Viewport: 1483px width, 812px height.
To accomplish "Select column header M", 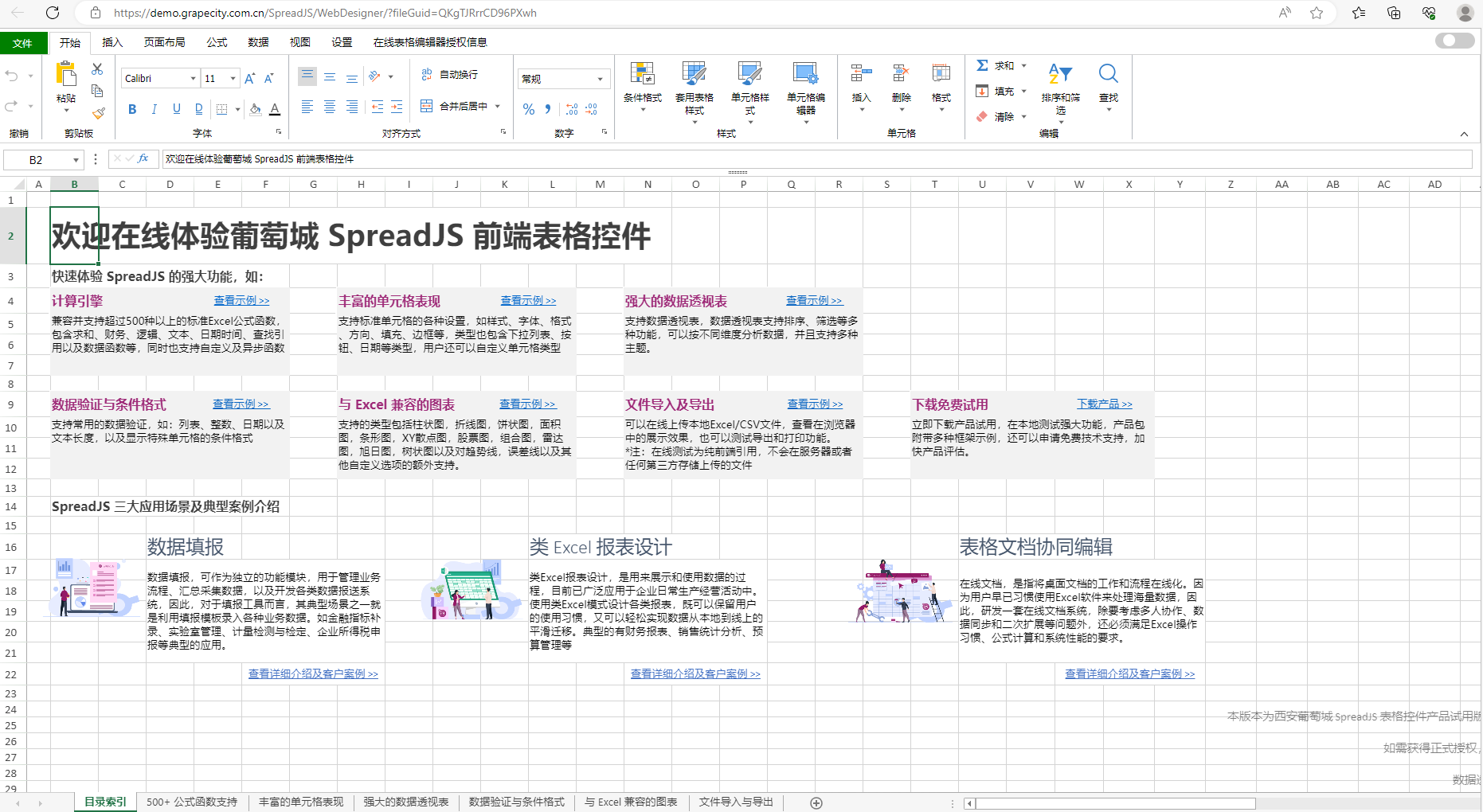I will point(600,184).
